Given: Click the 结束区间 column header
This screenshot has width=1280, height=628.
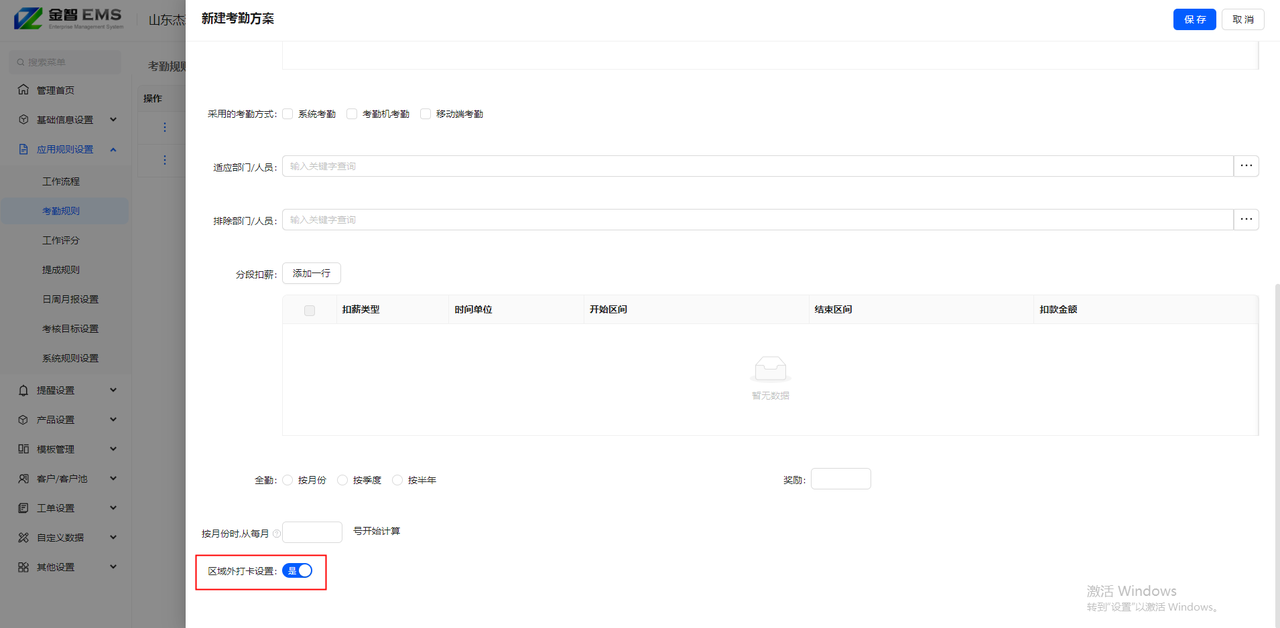Looking at the screenshot, I should point(833,310).
